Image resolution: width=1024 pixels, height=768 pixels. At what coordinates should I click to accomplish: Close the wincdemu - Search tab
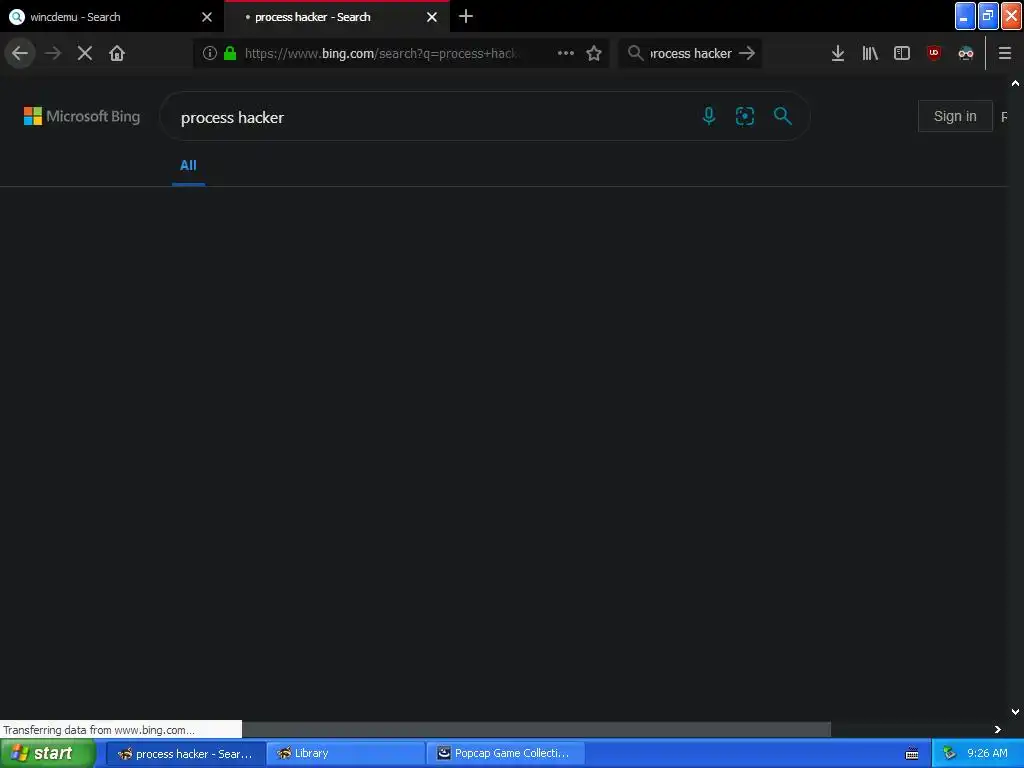click(x=207, y=17)
